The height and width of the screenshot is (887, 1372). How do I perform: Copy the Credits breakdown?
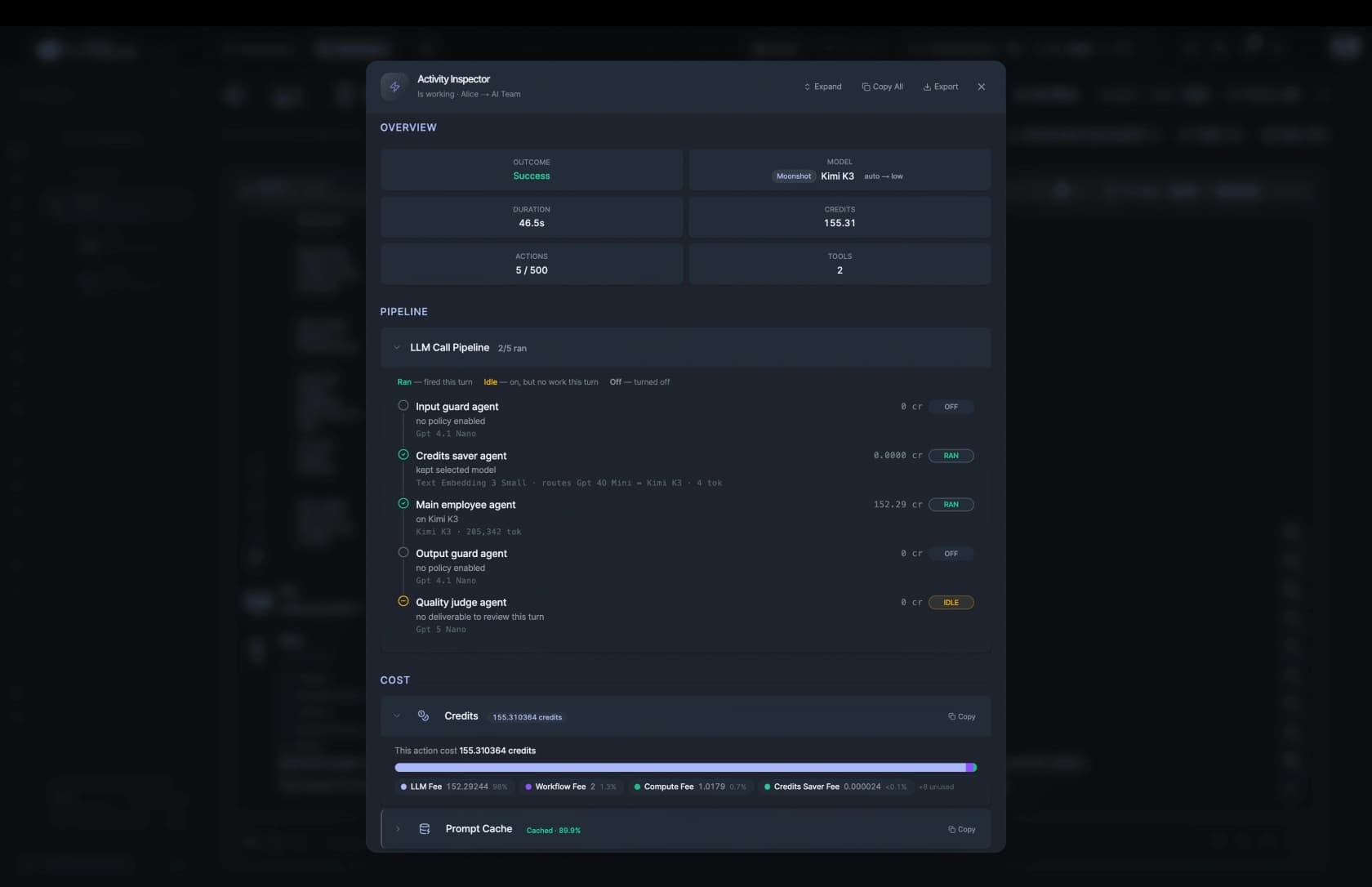click(962, 716)
